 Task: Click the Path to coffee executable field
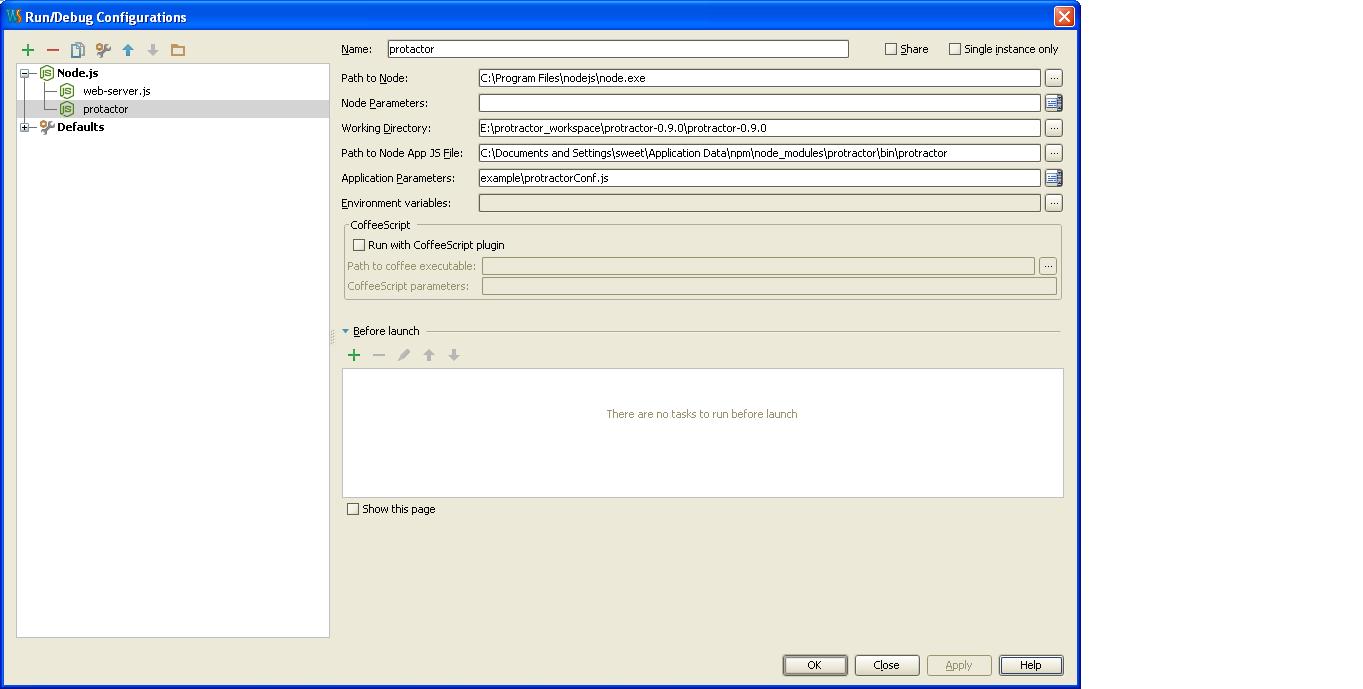(758, 266)
